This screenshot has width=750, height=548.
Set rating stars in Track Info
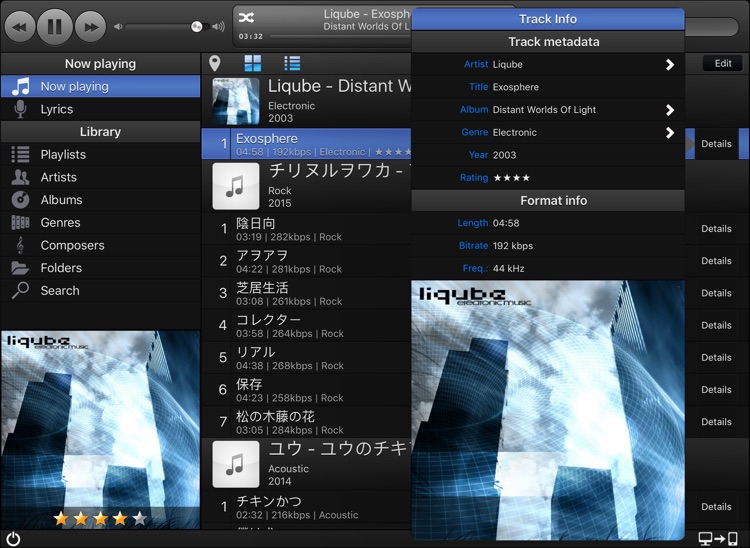[511, 178]
